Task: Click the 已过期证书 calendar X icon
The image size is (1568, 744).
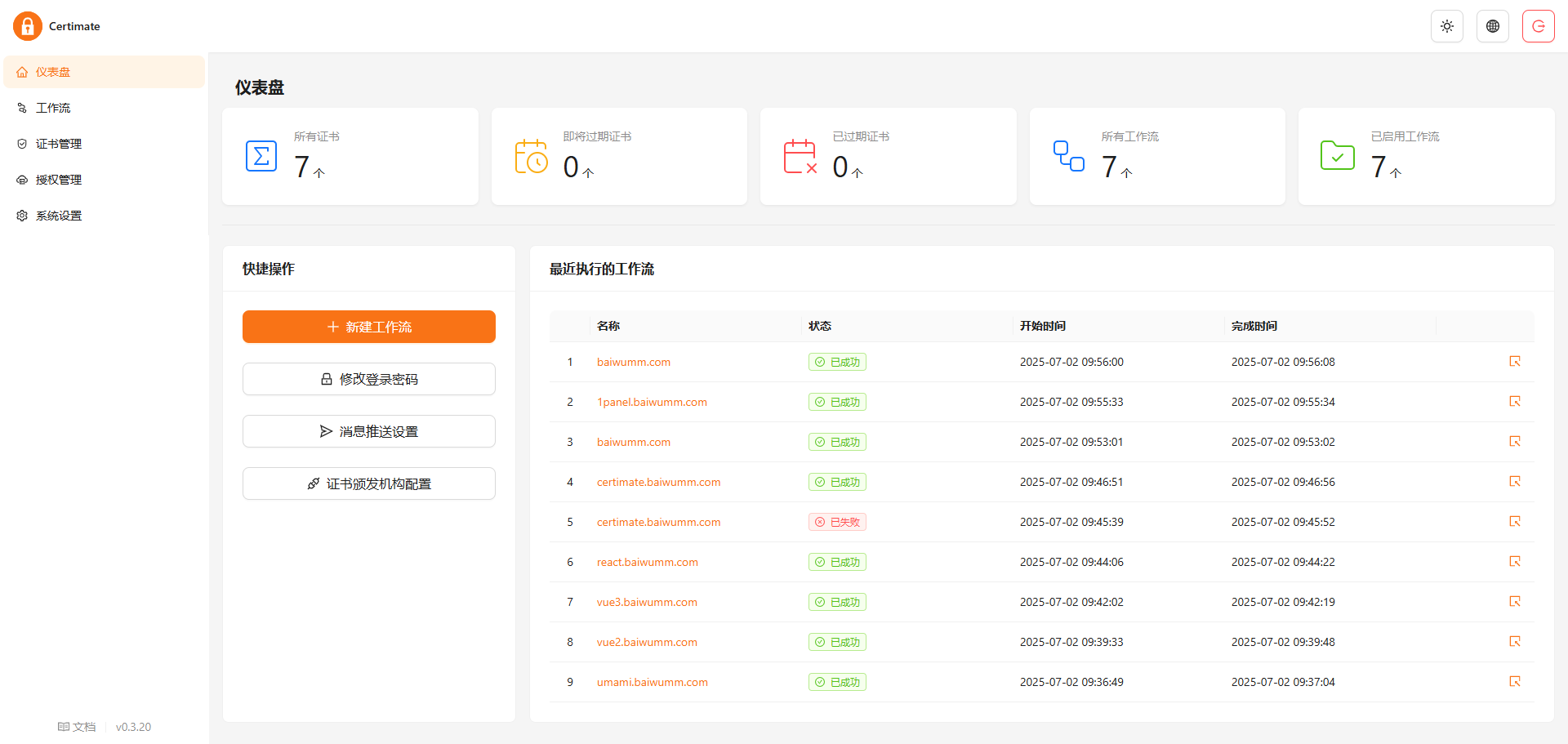Action: pos(800,156)
